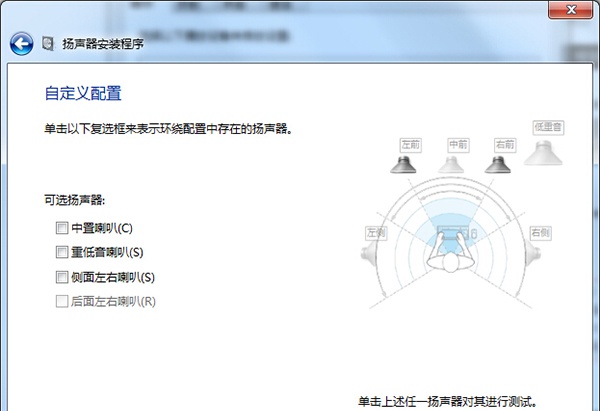Viewport: 600px width, 411px height.
Task: Click the 可选扬声器: label
Action: (x=75, y=200)
